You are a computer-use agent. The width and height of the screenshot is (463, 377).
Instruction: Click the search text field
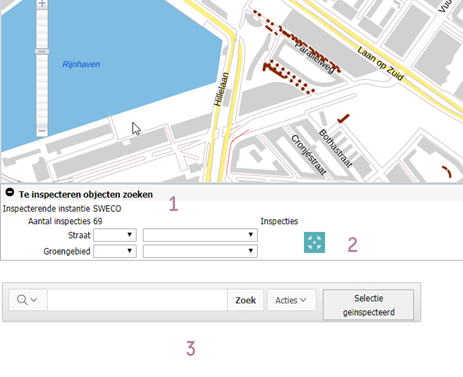(x=137, y=300)
